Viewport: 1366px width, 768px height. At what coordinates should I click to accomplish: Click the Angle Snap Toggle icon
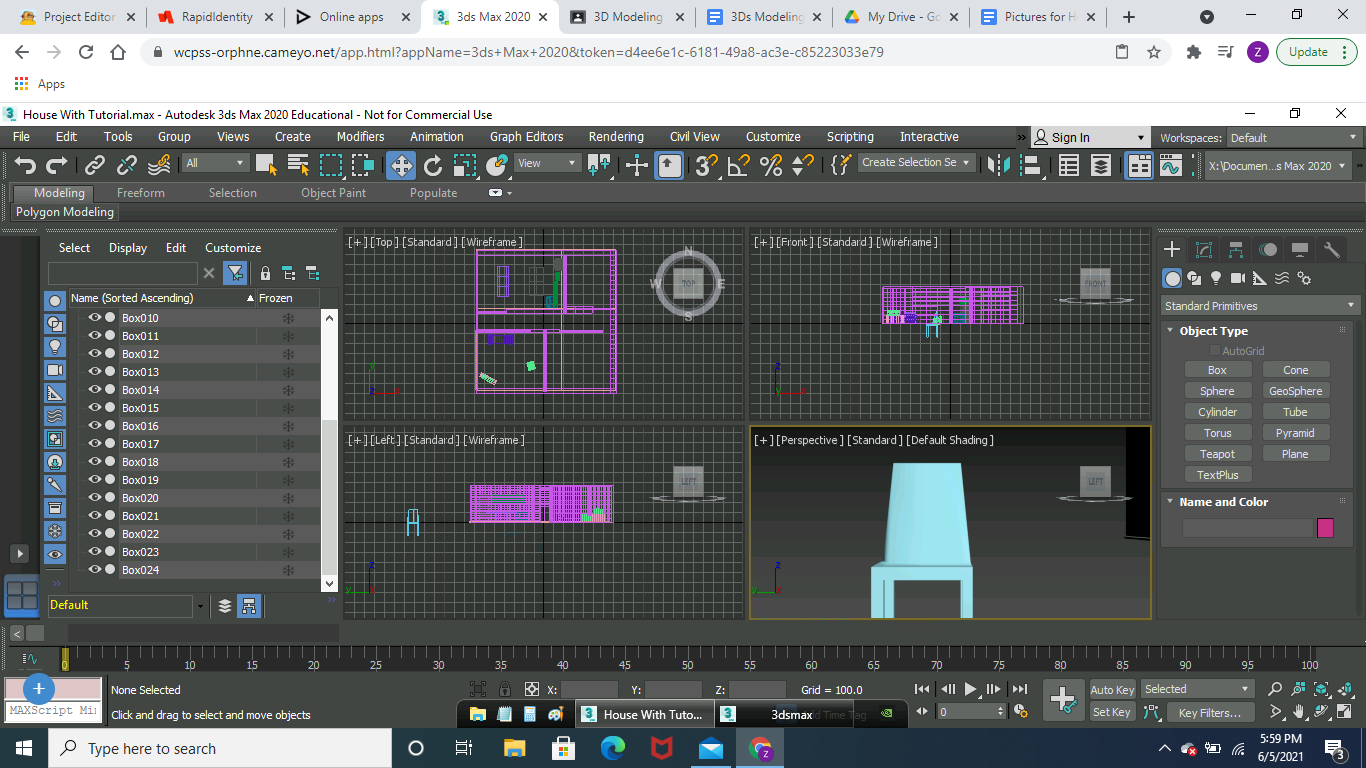click(x=738, y=165)
